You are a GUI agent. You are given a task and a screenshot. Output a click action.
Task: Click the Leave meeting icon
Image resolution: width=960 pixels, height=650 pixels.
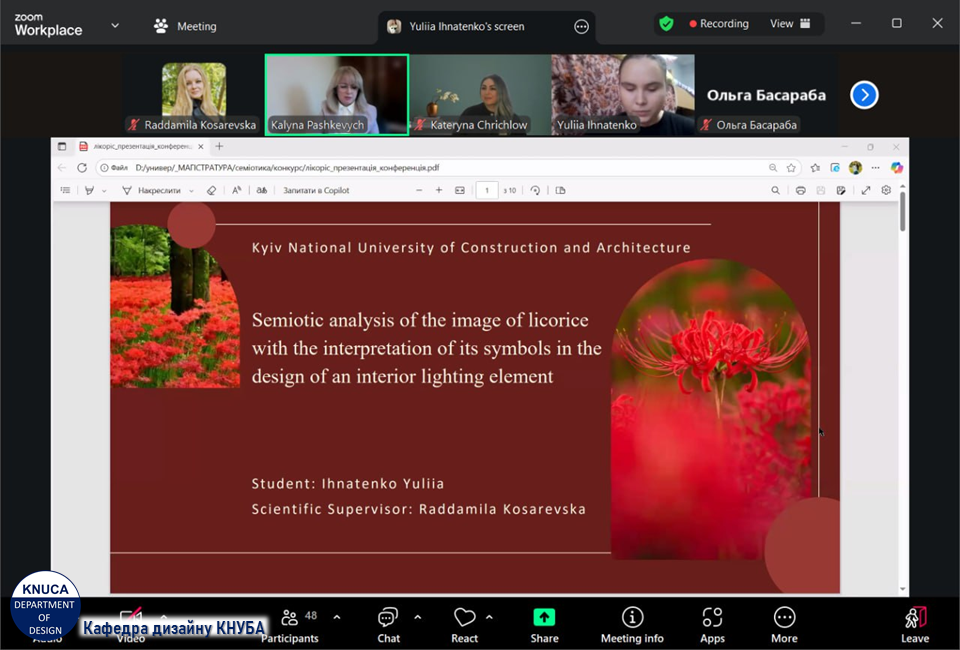click(914, 618)
